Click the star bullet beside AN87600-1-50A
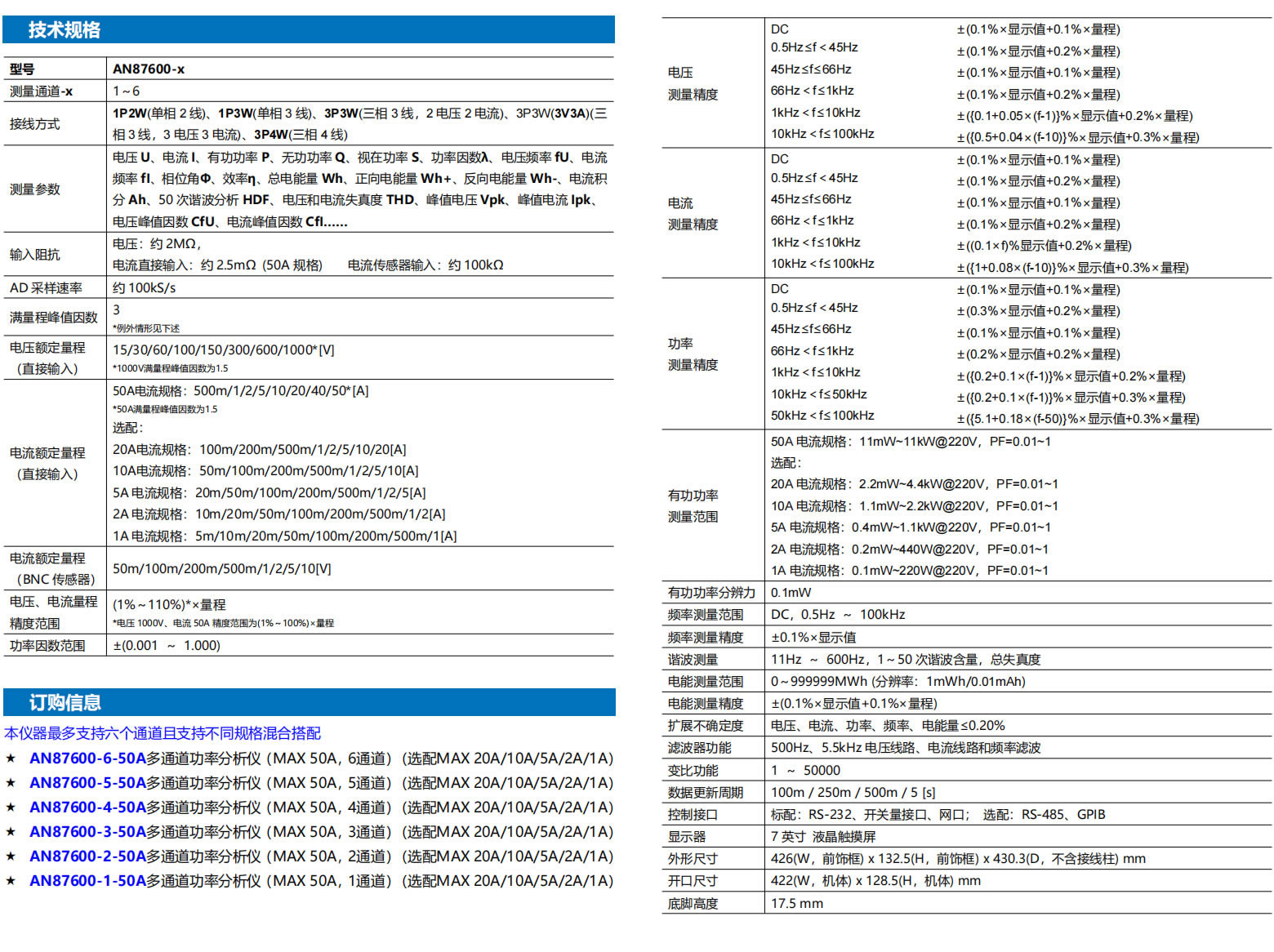This screenshot has height=952, width=1274. pos(11,881)
